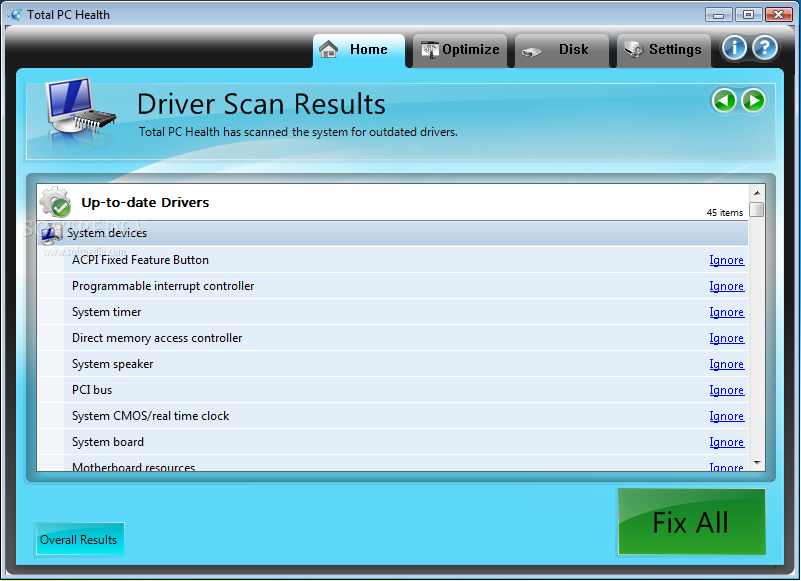
Task: Select the Direct memory access controller row
Action: tap(393, 338)
